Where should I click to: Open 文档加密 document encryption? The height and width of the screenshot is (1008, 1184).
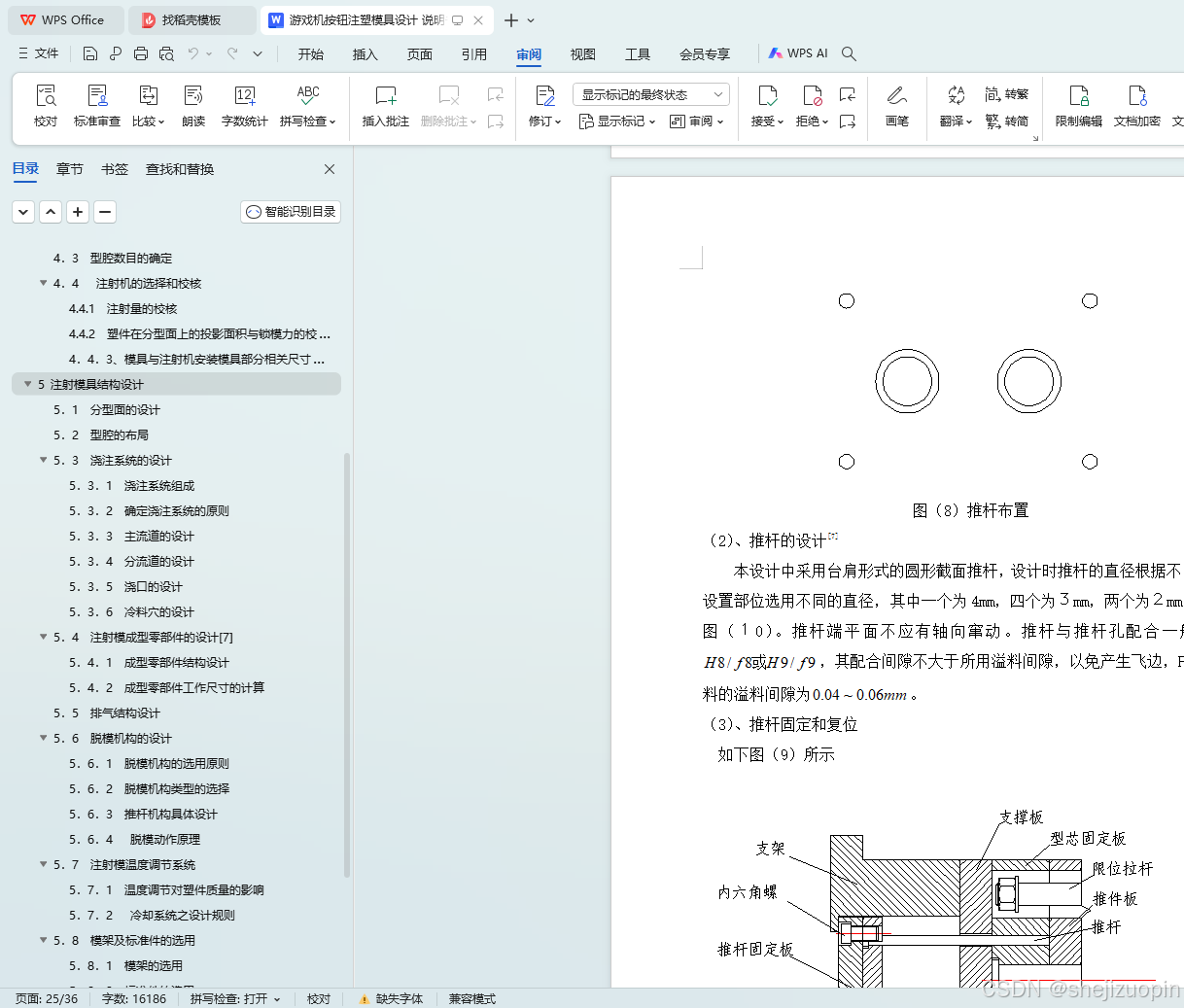point(1137,105)
